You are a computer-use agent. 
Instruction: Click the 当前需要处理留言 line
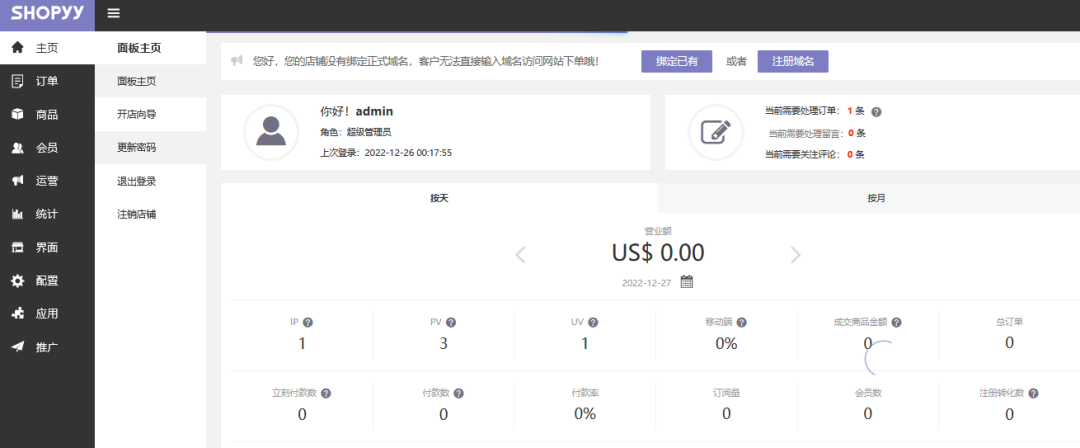pos(817,133)
